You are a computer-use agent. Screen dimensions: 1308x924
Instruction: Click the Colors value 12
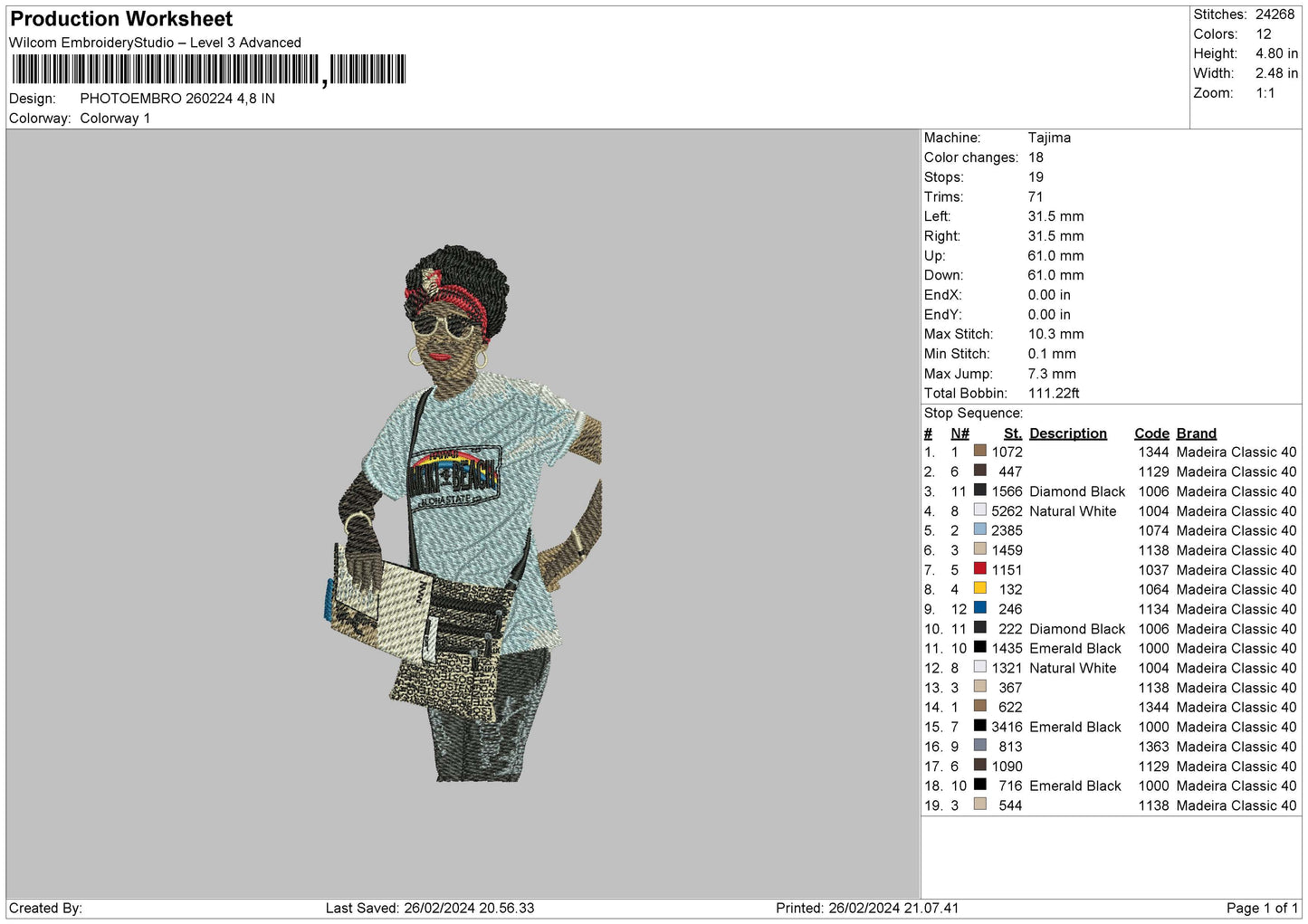(1263, 34)
